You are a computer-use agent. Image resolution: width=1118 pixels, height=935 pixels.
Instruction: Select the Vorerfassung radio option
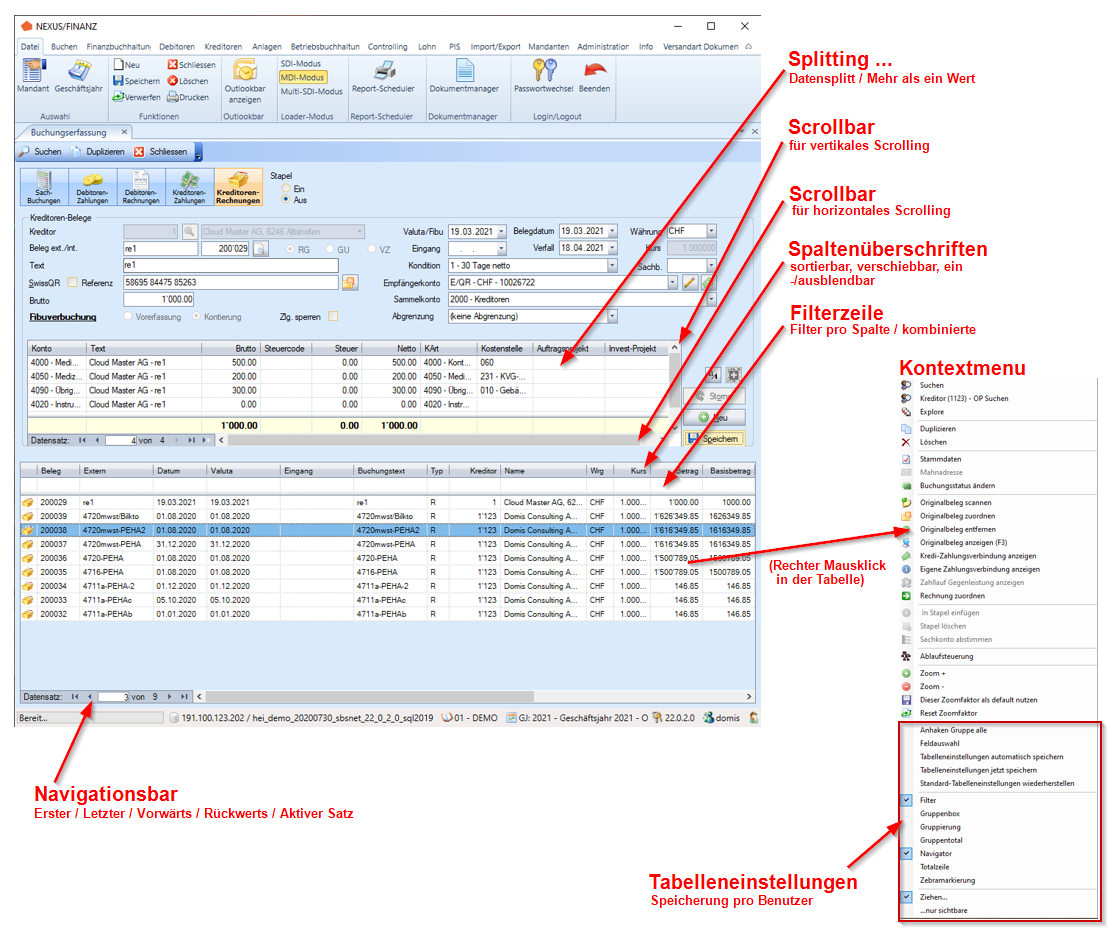coord(128,316)
